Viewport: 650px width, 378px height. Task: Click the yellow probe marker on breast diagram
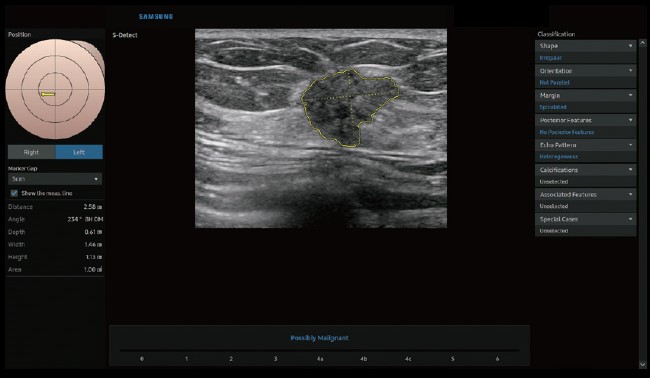[48, 94]
